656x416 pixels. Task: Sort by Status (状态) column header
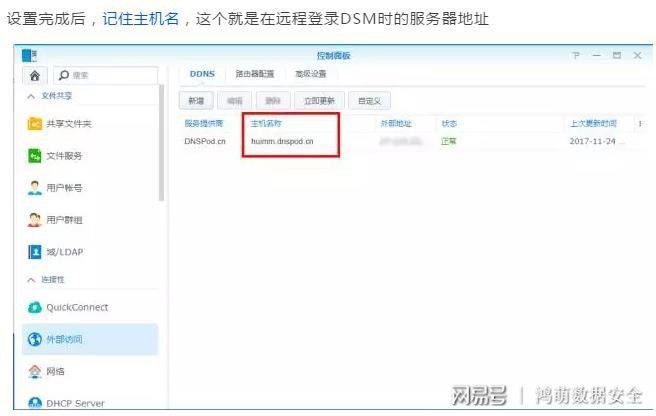pos(449,123)
